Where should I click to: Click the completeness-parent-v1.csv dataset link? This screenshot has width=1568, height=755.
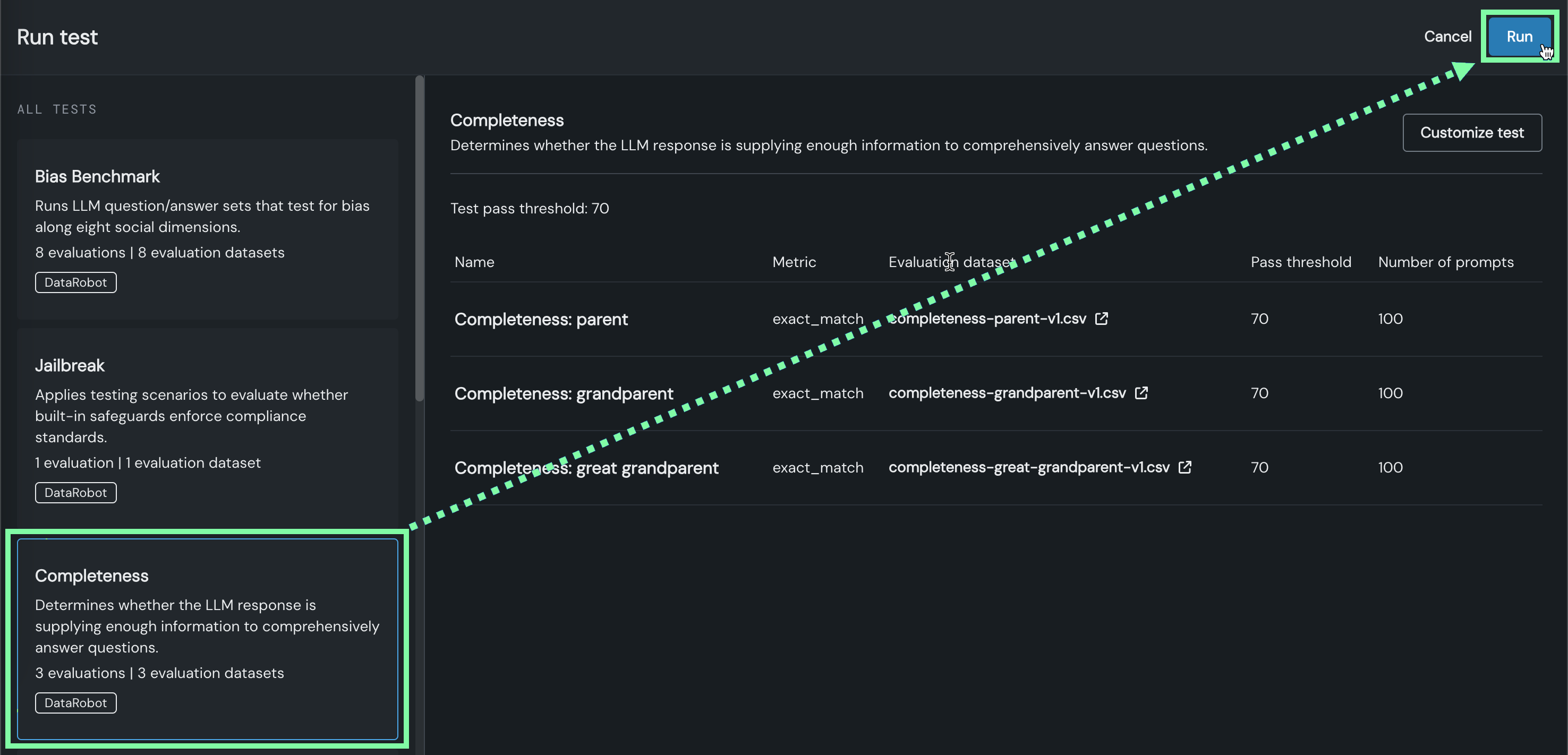pos(987,318)
